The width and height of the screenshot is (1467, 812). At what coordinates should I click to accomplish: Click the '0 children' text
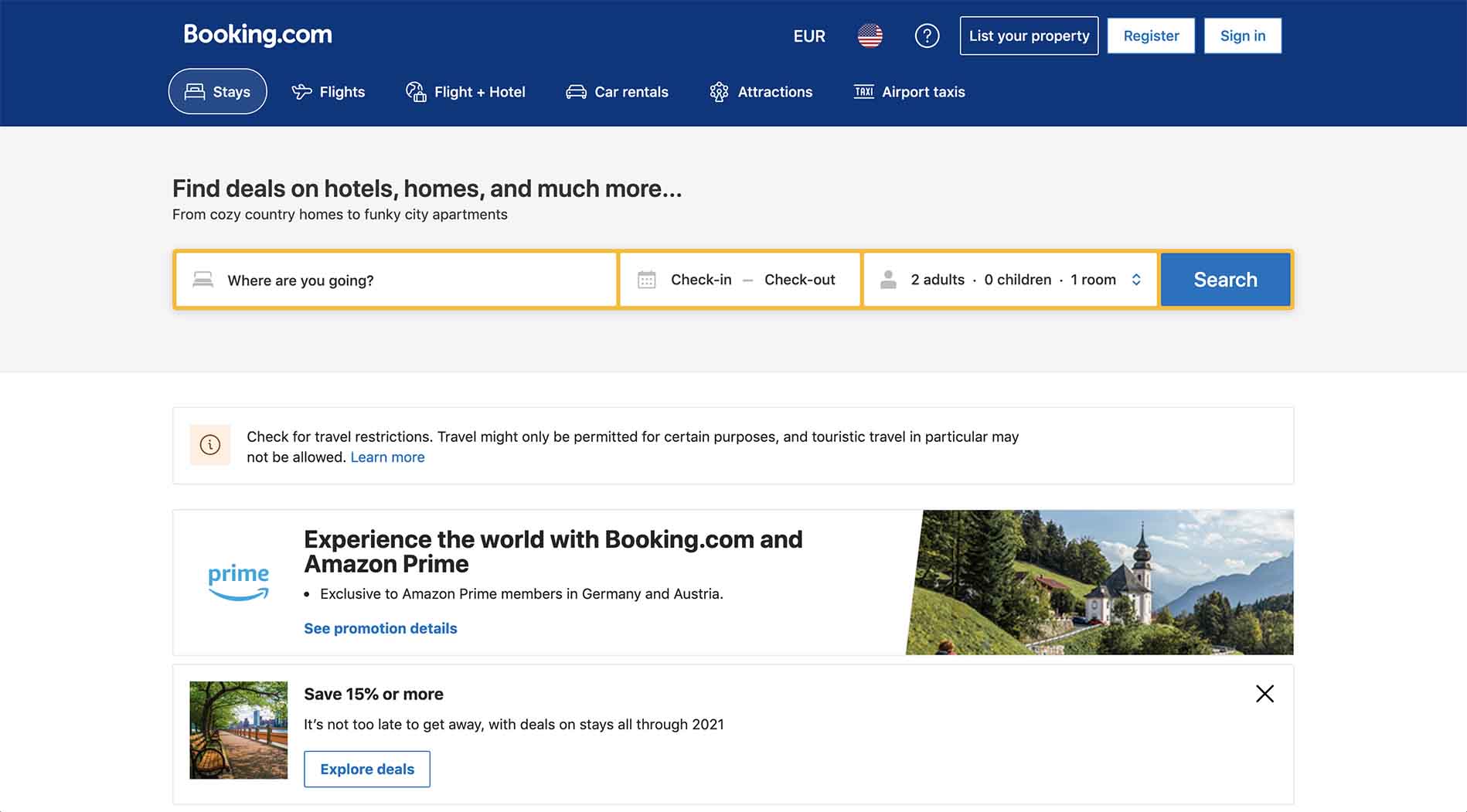tap(1017, 280)
